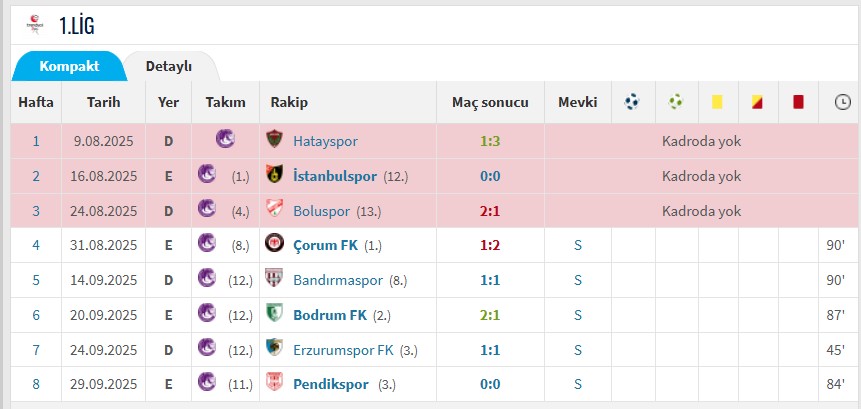861x409 pixels.
Task: Click the Erzurumspor FK club crest
Action: 275,349
